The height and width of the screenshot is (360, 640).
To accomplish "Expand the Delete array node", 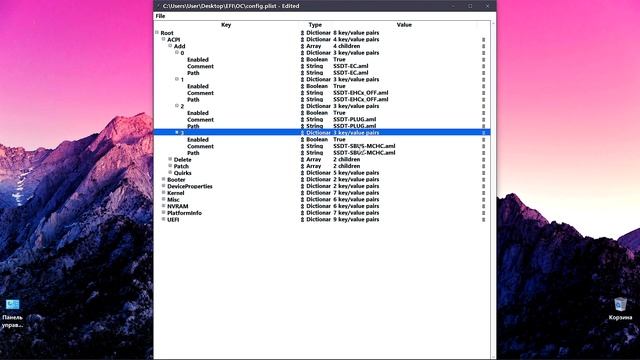I will pyautogui.click(x=170, y=159).
